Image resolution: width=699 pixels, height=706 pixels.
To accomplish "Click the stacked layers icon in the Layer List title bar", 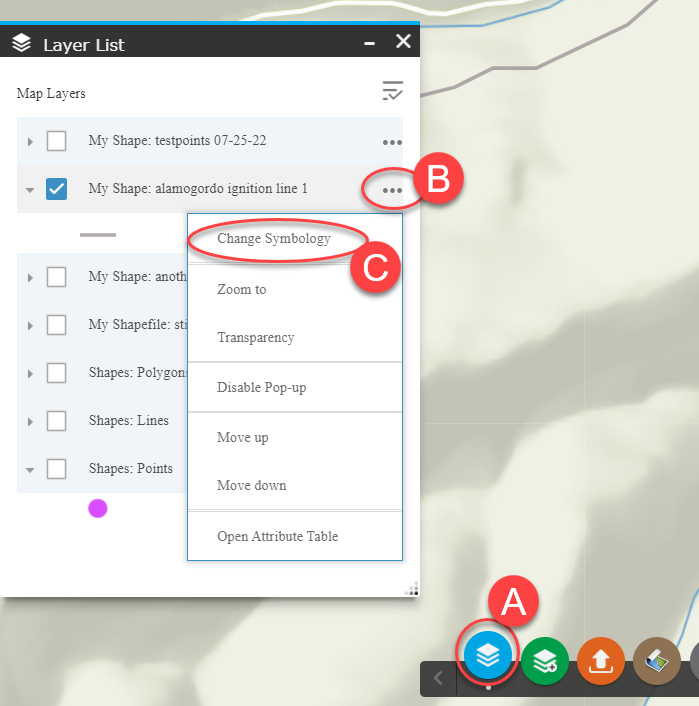I will 21,43.
